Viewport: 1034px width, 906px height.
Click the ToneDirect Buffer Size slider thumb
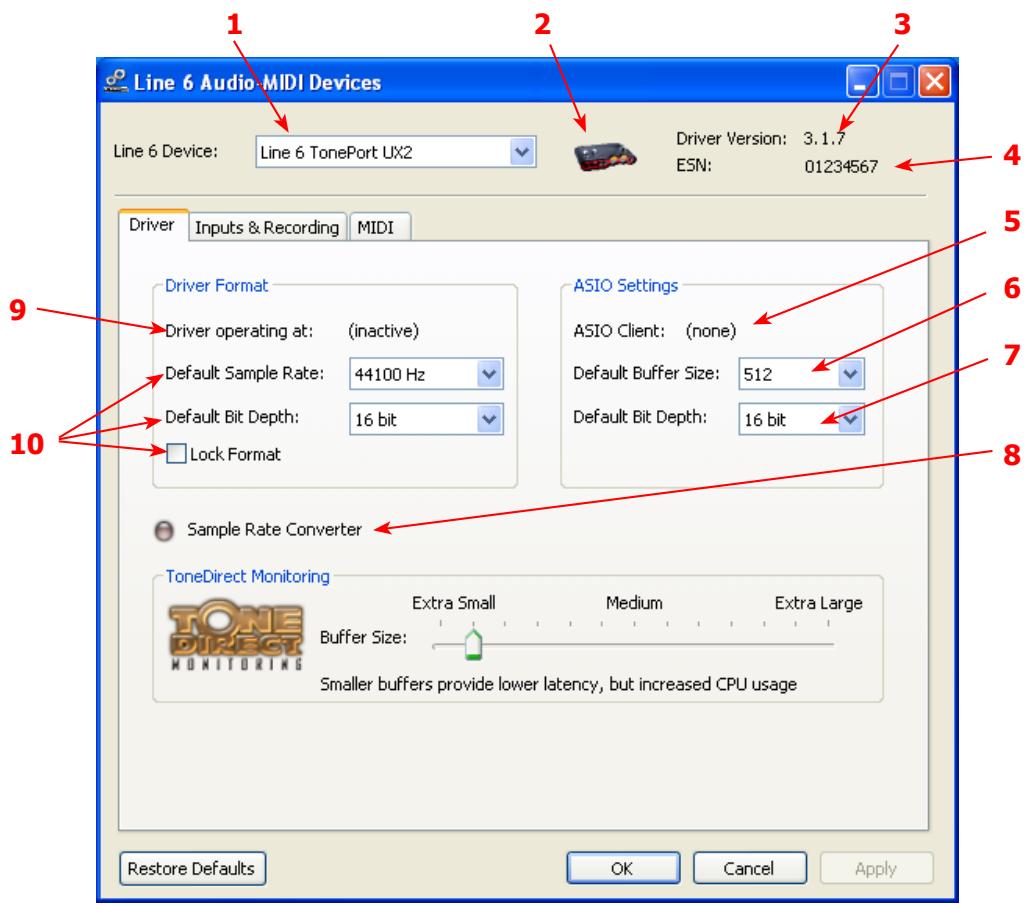[473, 644]
